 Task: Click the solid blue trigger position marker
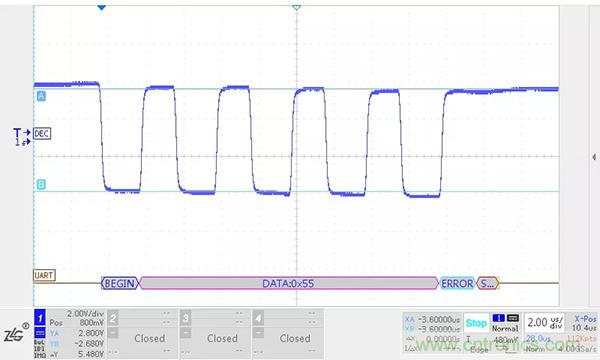[101, 7]
